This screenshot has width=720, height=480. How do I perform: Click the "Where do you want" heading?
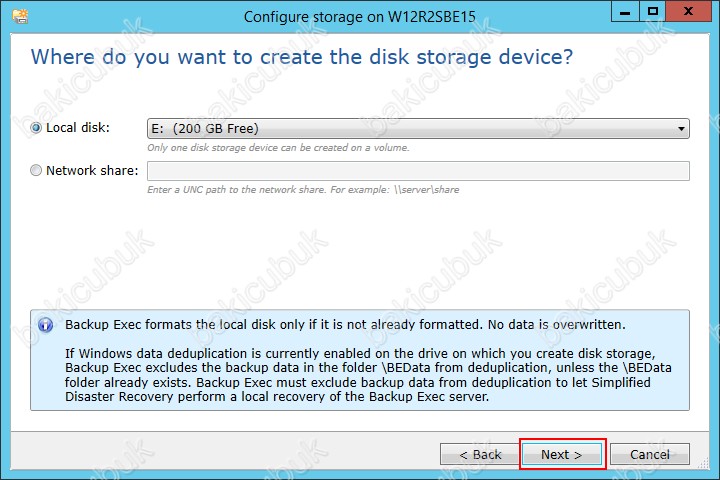coord(302,57)
